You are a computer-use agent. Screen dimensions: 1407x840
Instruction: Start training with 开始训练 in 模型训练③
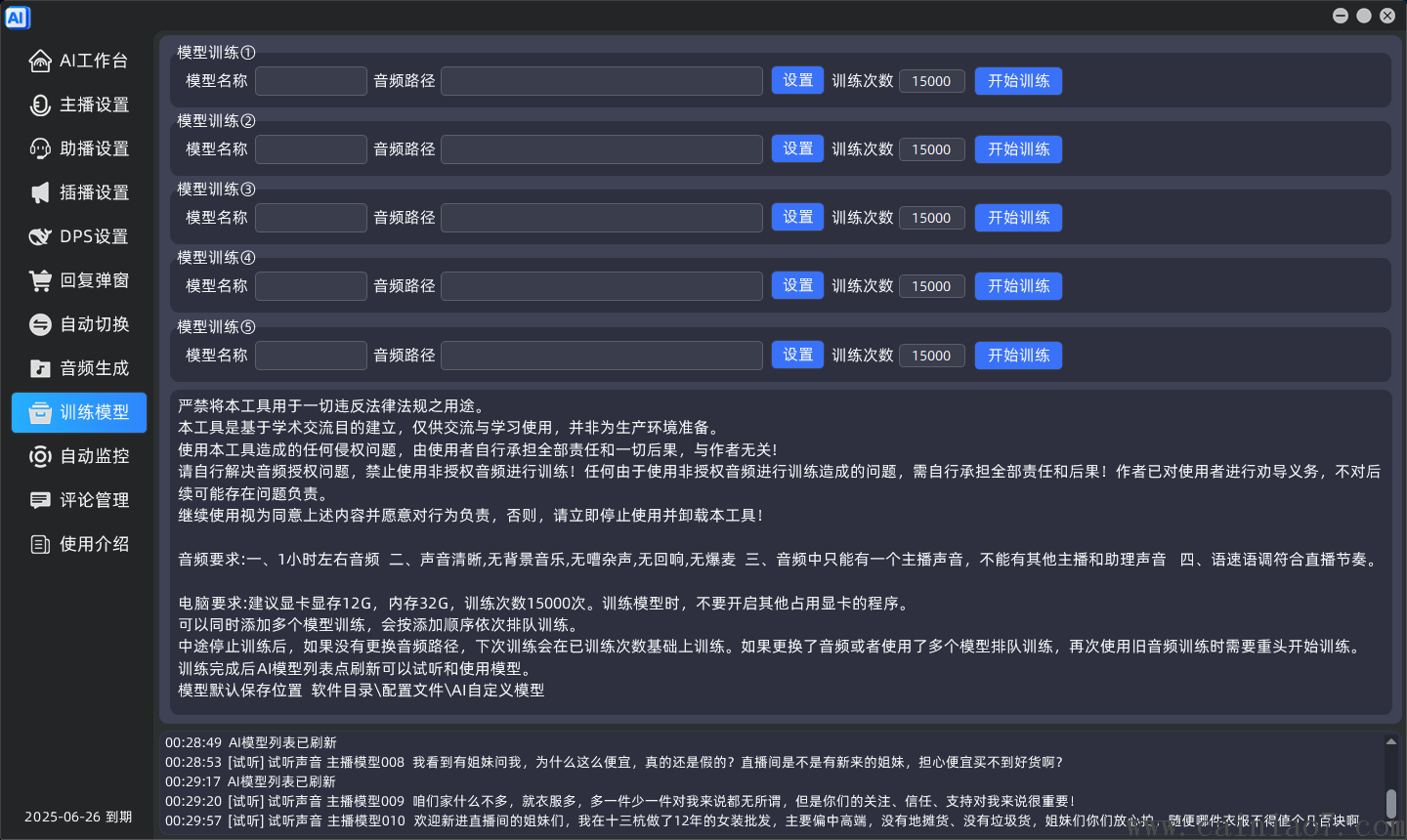(1018, 217)
